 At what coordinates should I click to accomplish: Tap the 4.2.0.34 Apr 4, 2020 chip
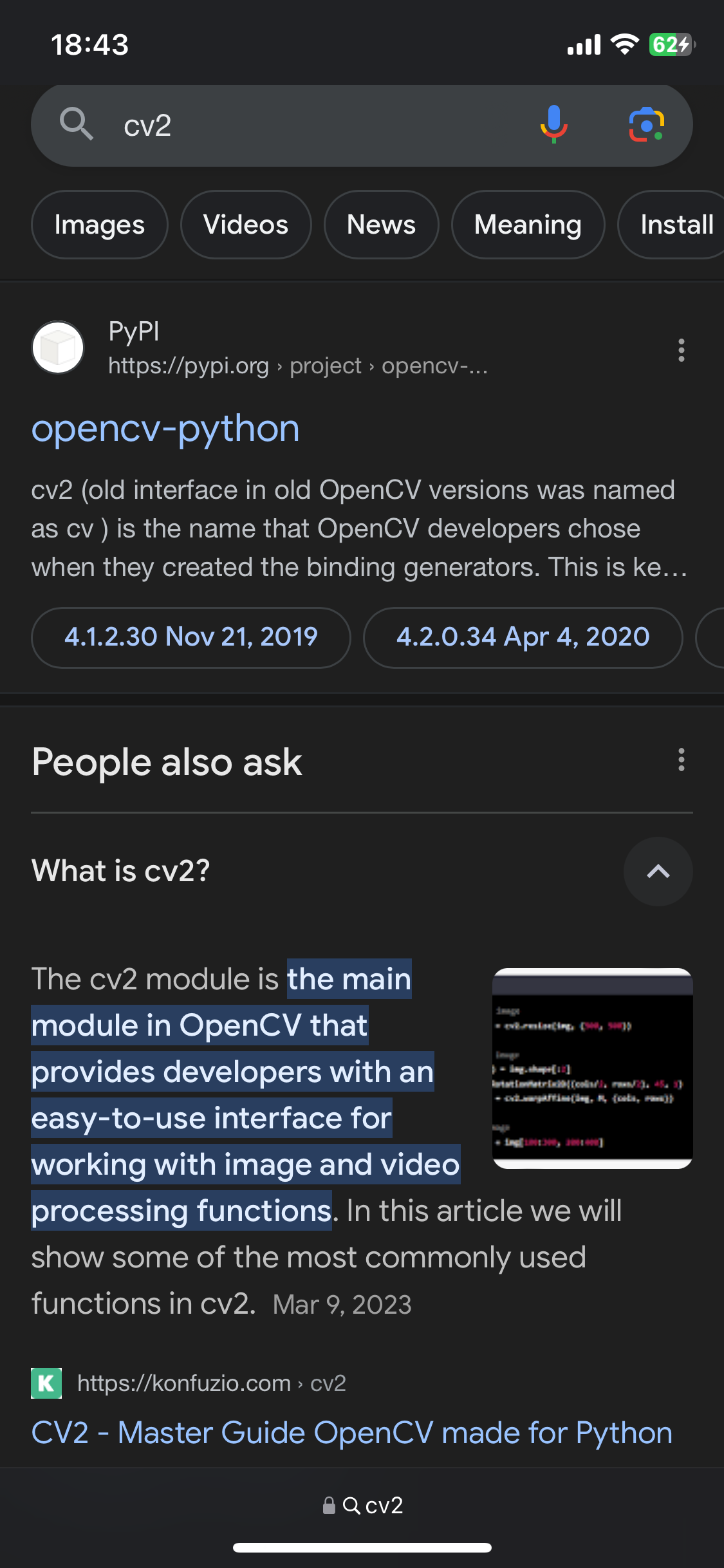pos(523,637)
